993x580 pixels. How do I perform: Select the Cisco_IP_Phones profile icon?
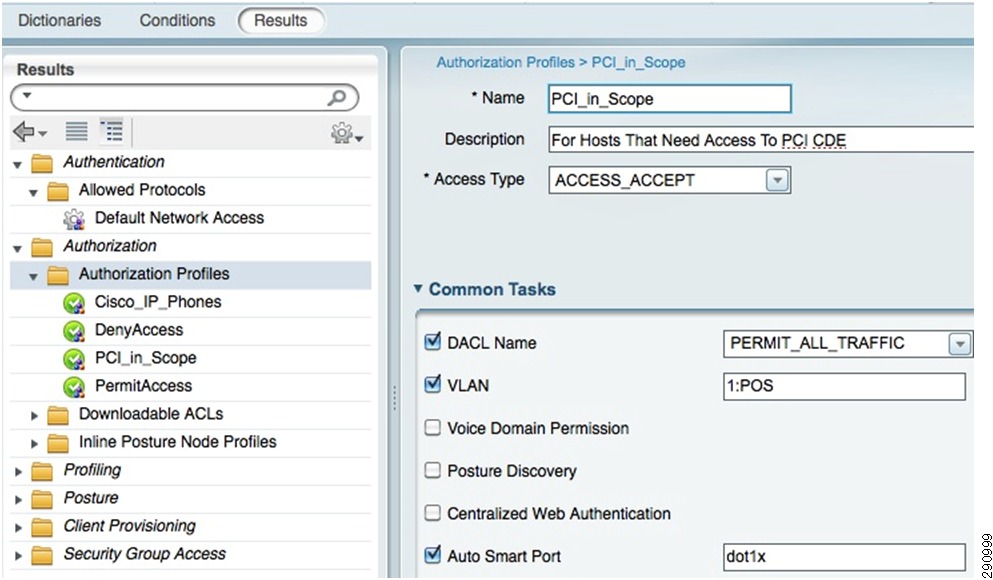pyautogui.click(x=74, y=303)
